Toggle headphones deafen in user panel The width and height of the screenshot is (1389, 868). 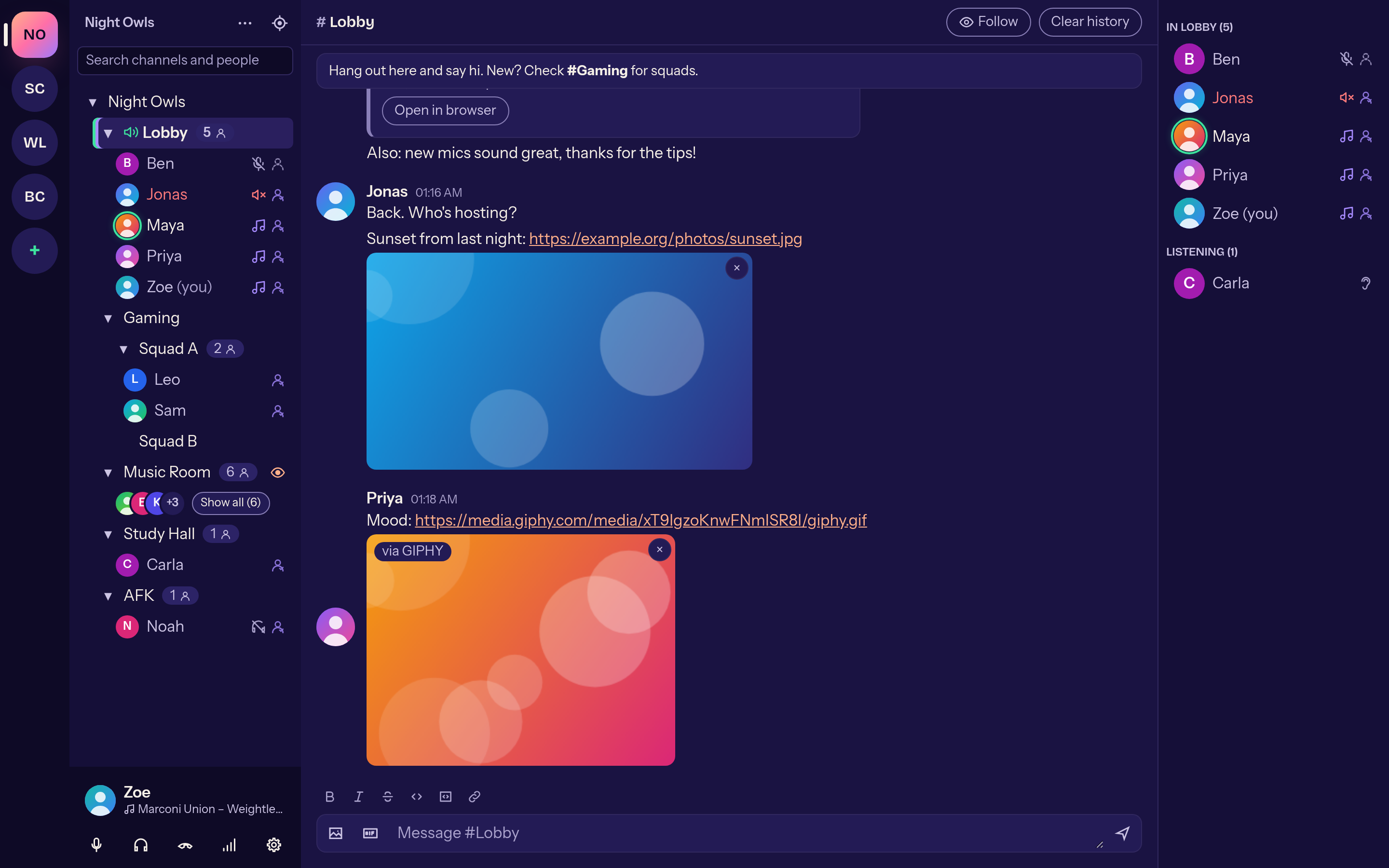click(141, 844)
